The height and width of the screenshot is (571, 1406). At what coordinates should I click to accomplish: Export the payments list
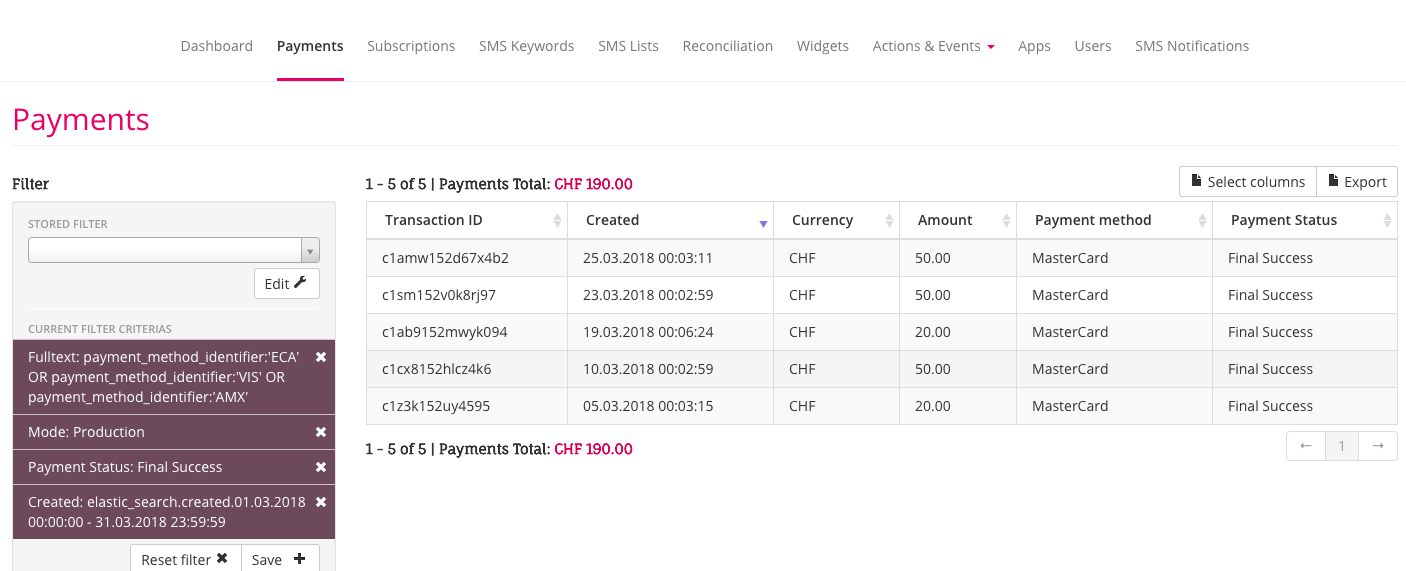[x=1357, y=182]
